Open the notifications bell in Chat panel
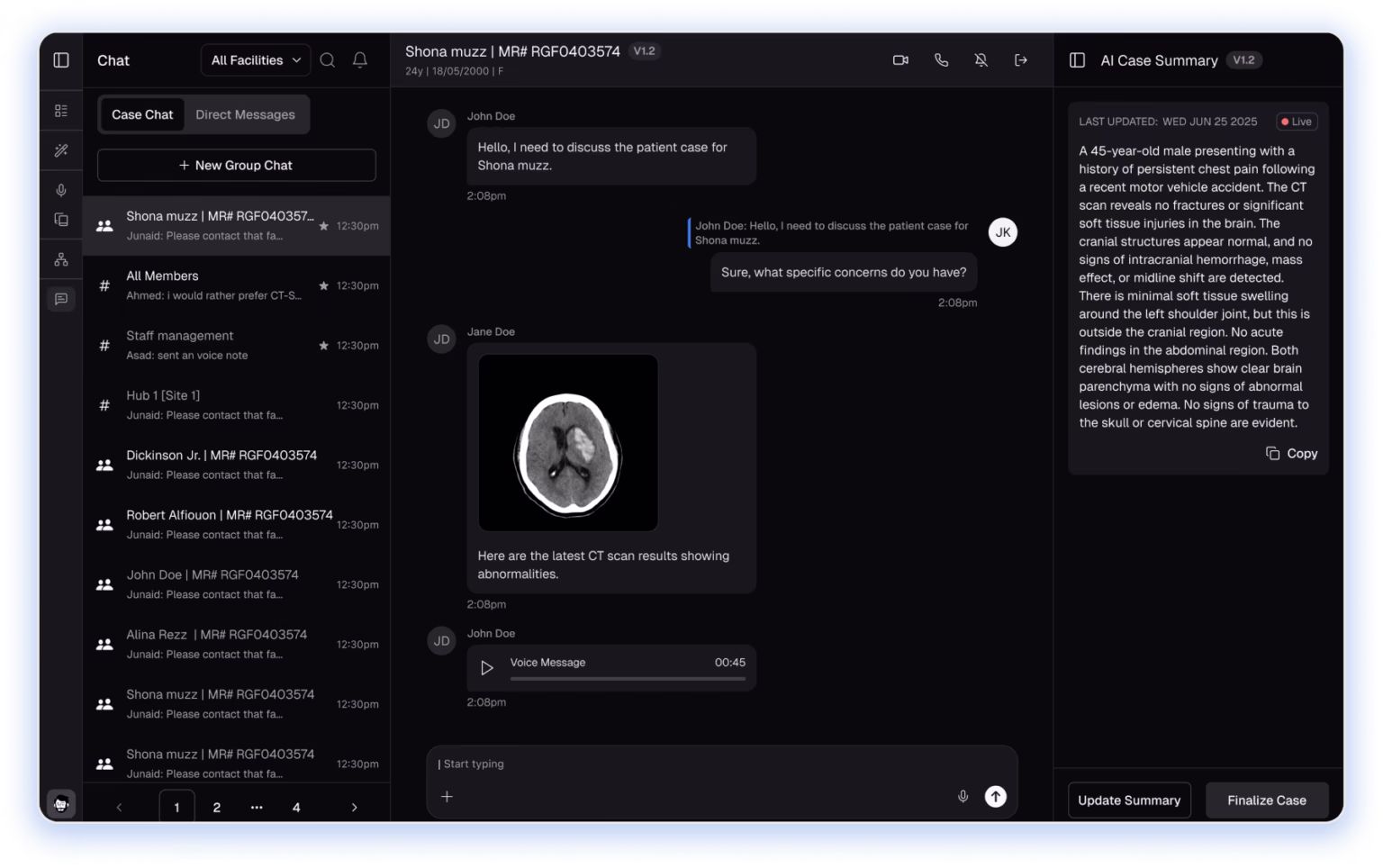The width and height of the screenshot is (1383, 868). pos(360,60)
